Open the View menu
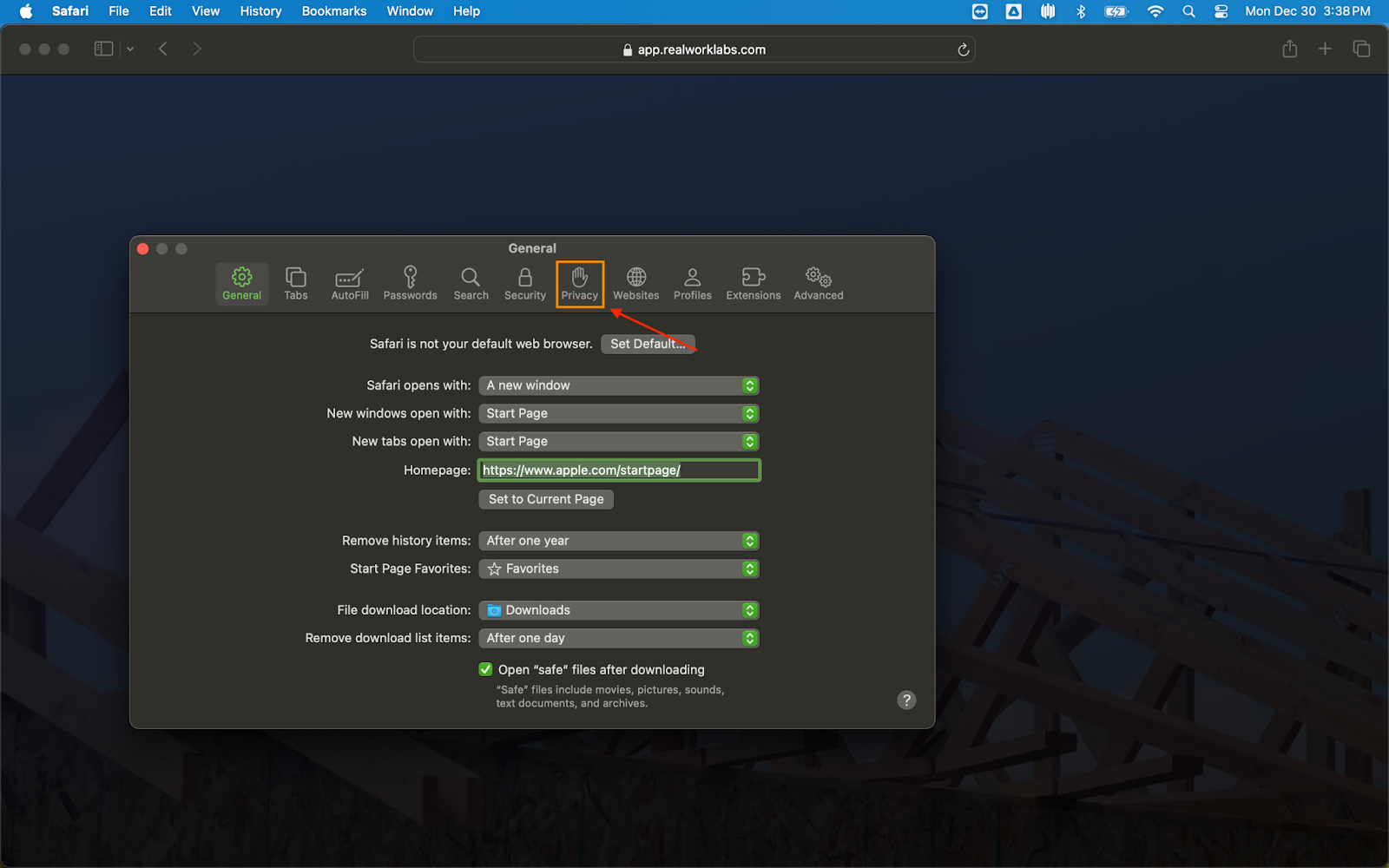Screen dimensions: 1389x868 click(206, 11)
